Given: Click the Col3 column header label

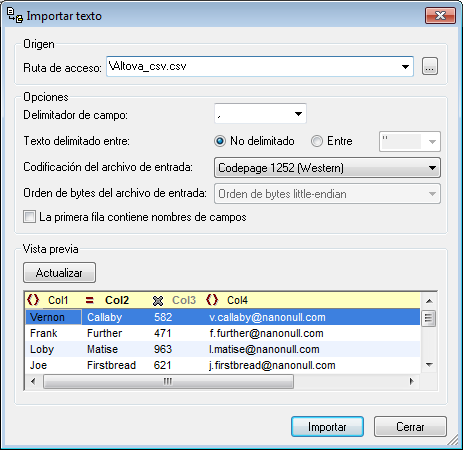Looking at the screenshot, I should point(184,300).
